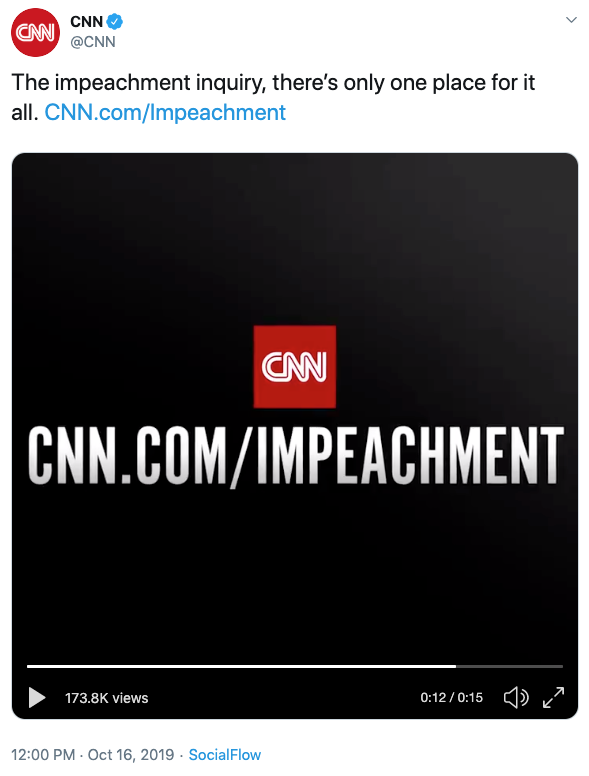Click the red CNN logo in the video
Screen dimensions: 589x776
pyautogui.click(x=294, y=367)
